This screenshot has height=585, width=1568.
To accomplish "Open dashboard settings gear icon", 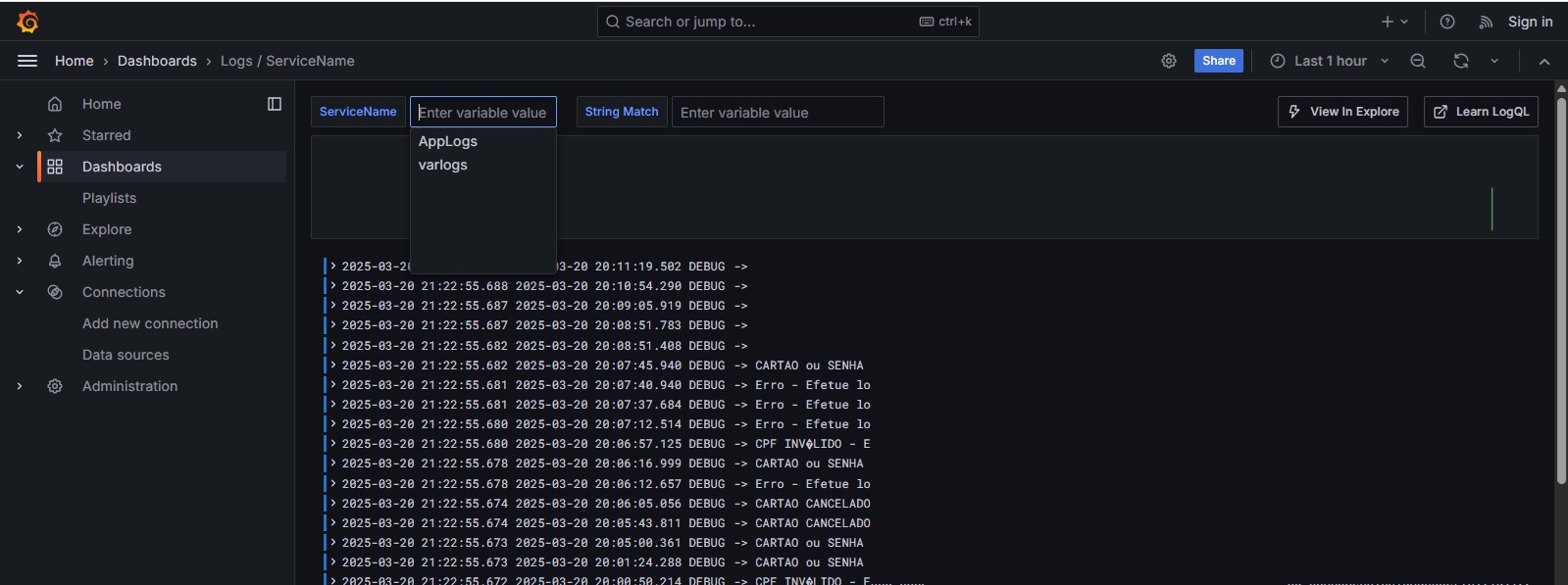I will (1169, 61).
